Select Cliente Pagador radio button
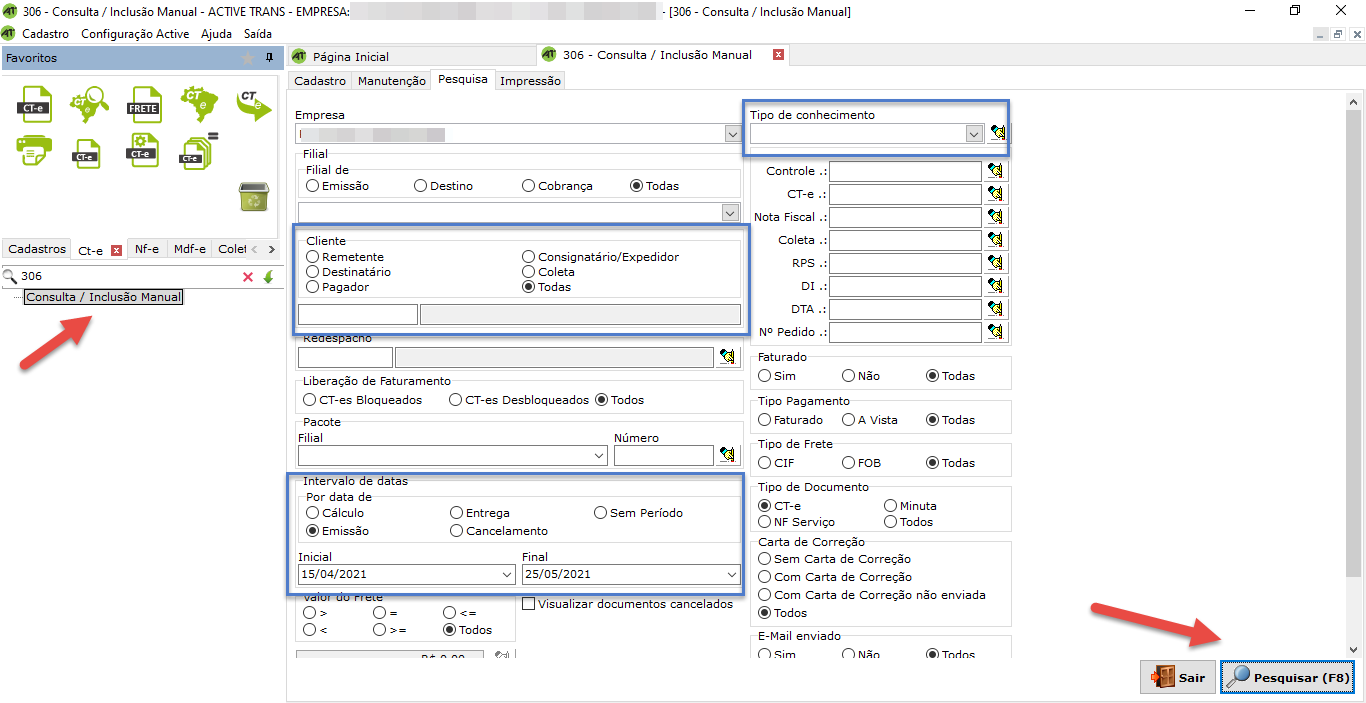The height and width of the screenshot is (703, 1366). coord(313,287)
